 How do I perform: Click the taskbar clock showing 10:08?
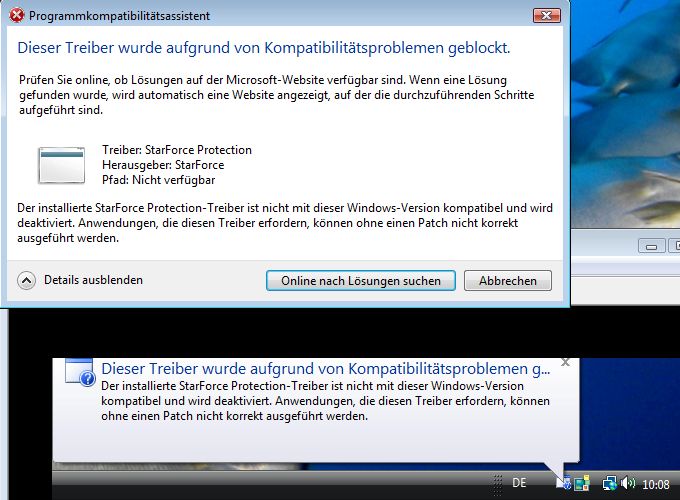(657, 483)
